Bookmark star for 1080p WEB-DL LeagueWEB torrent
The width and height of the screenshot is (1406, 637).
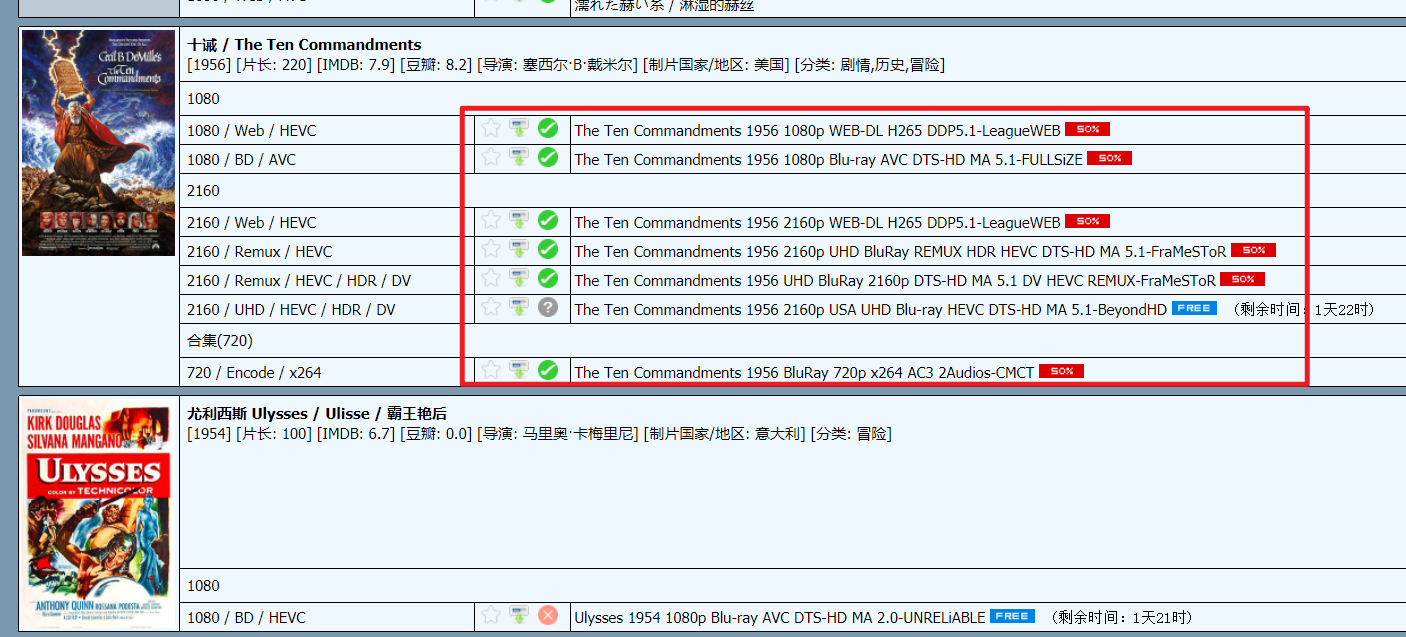pos(490,127)
